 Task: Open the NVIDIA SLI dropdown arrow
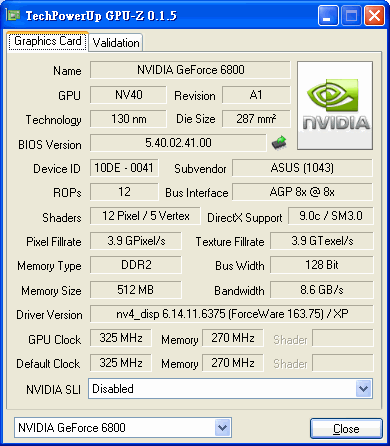363,388
